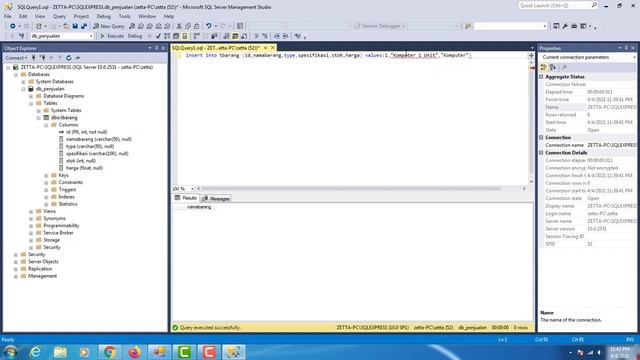Click the Database Engine Query icon beside New Query
Image resolution: width=640 pixels, height=360 pixels.
(x=132, y=26)
